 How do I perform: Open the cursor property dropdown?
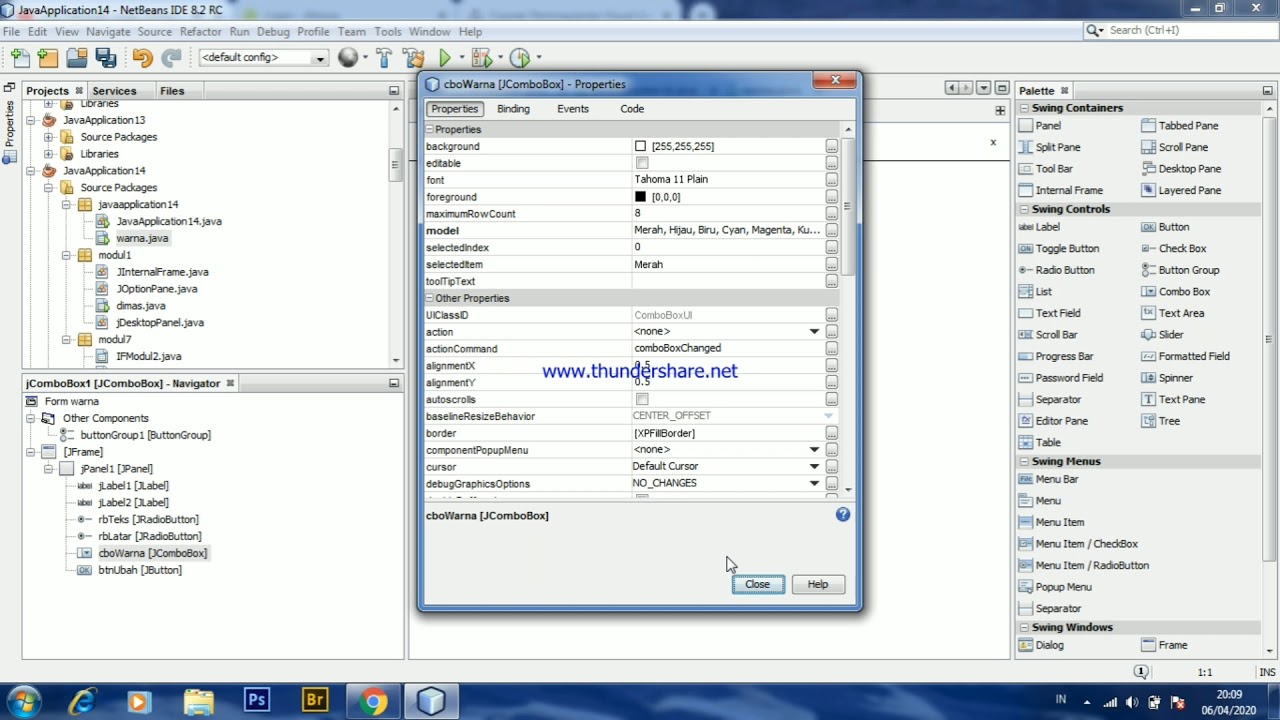[x=814, y=467]
